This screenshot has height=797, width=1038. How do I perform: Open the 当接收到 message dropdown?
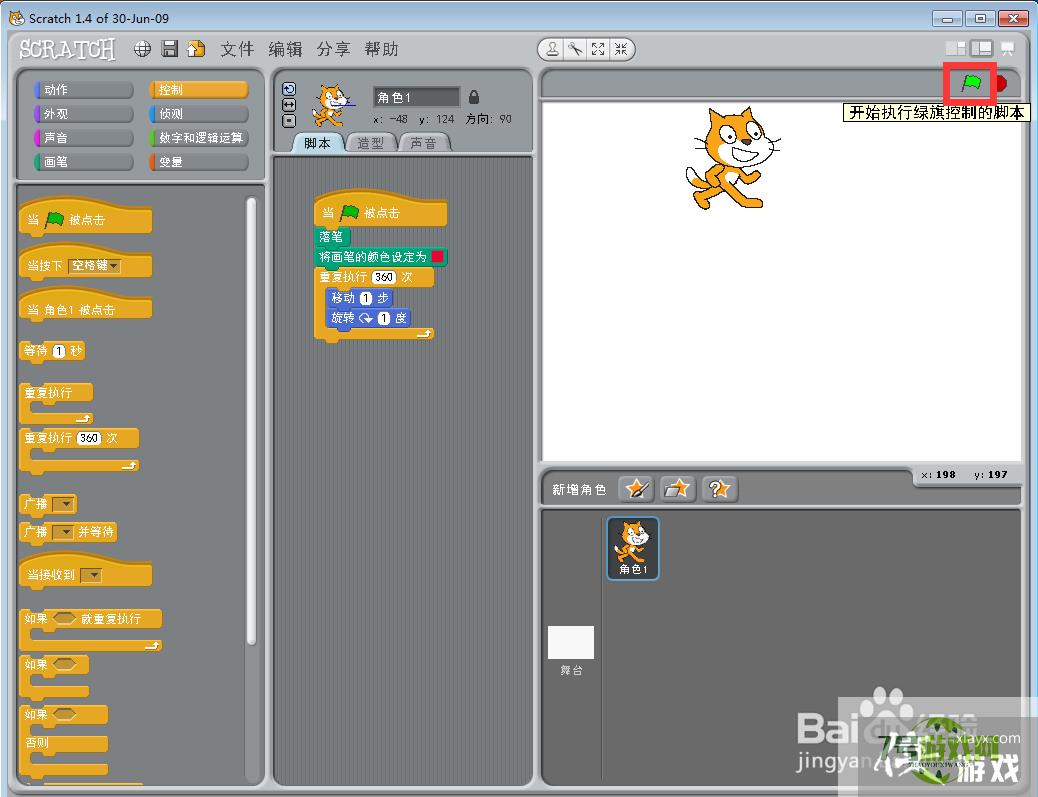[91, 575]
